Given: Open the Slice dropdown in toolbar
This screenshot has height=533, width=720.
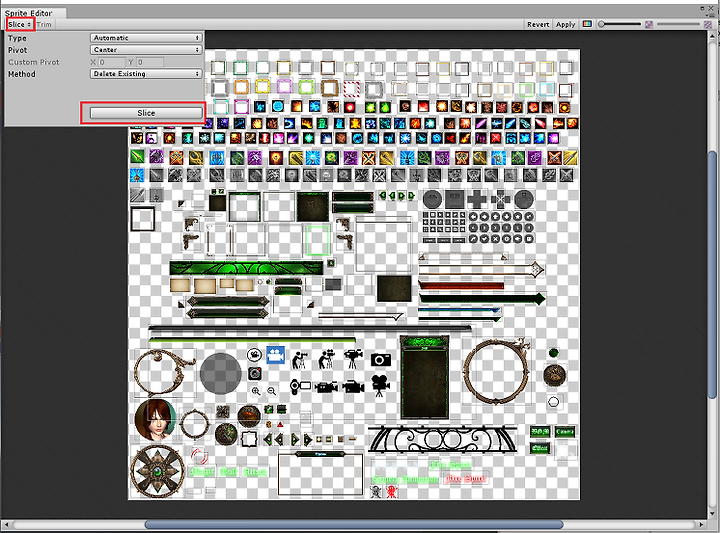Looking at the screenshot, I should 19,24.
